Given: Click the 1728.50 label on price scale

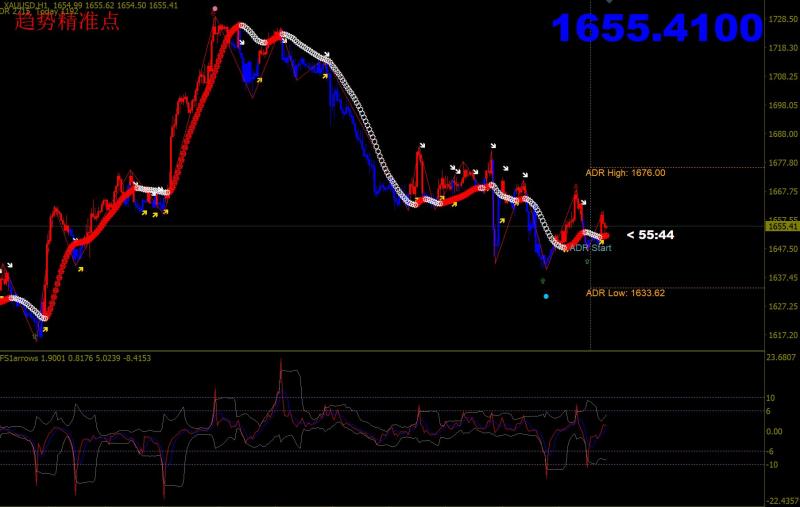Looking at the screenshot, I should click(781, 19).
